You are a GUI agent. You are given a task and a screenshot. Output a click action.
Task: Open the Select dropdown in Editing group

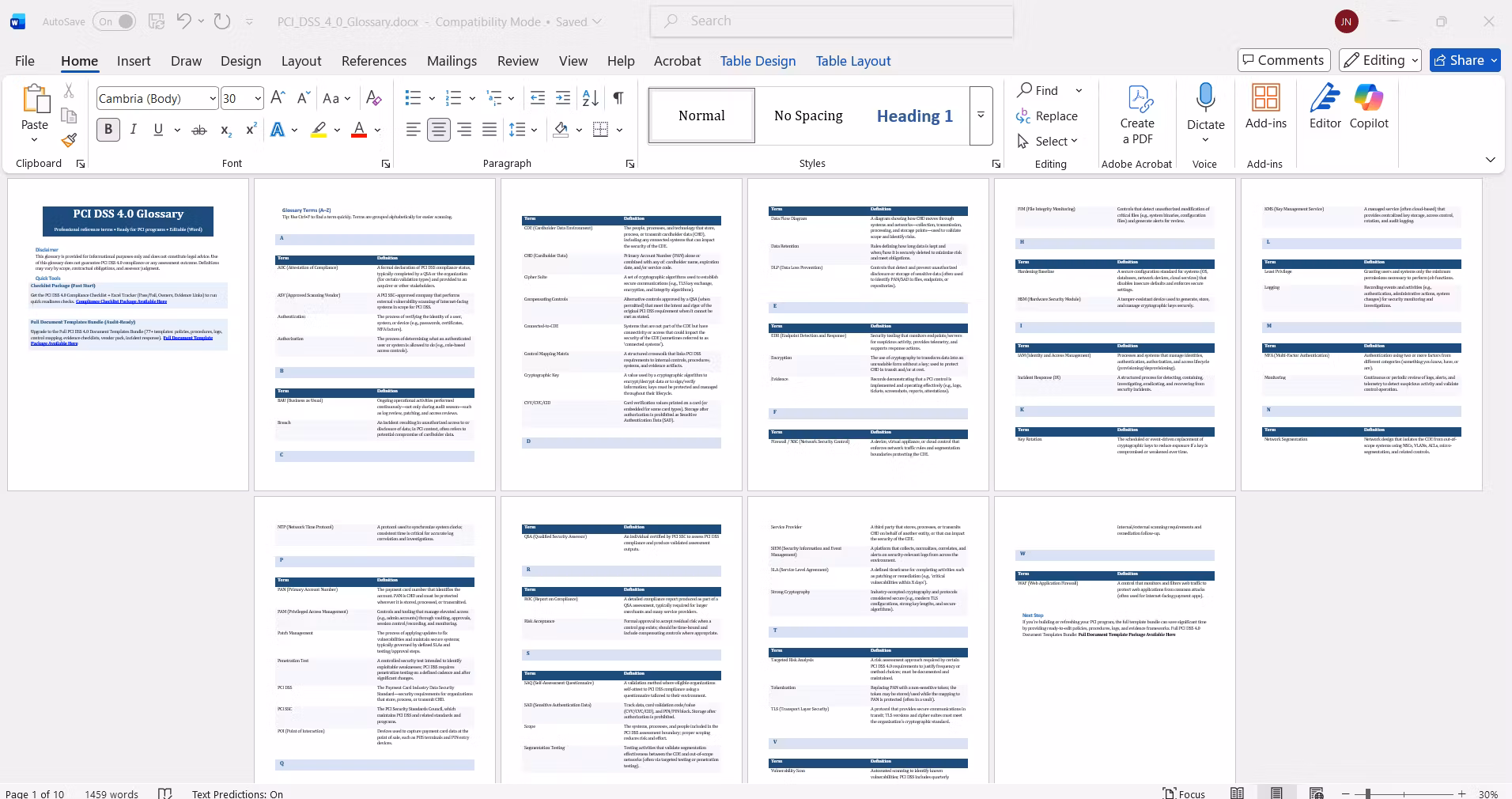coord(1048,141)
